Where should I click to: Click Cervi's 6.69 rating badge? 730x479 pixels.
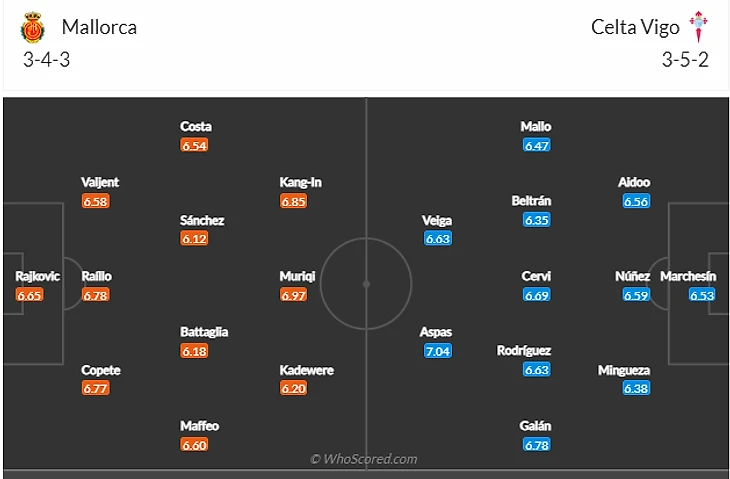click(x=536, y=295)
